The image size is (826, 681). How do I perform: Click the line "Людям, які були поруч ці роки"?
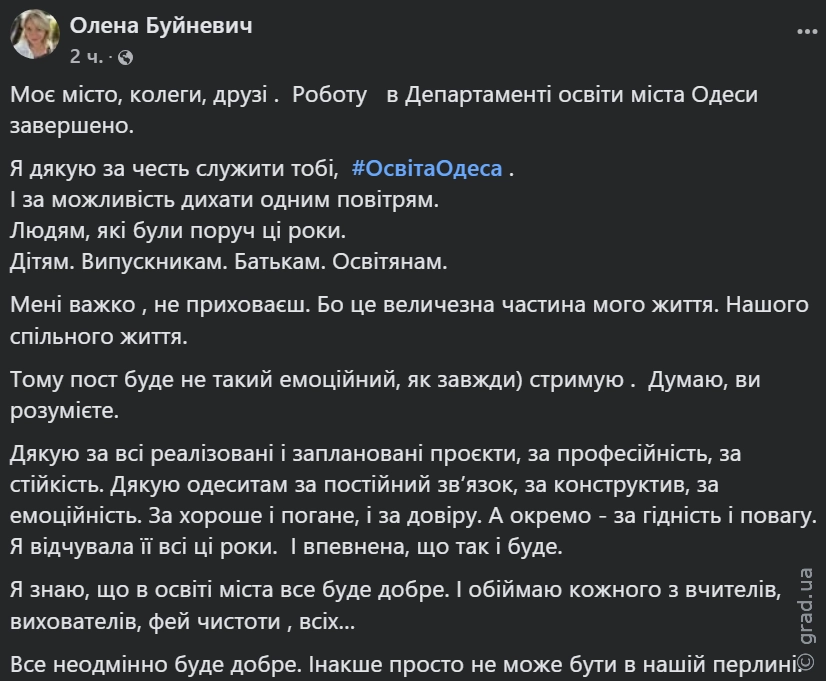click(x=177, y=231)
